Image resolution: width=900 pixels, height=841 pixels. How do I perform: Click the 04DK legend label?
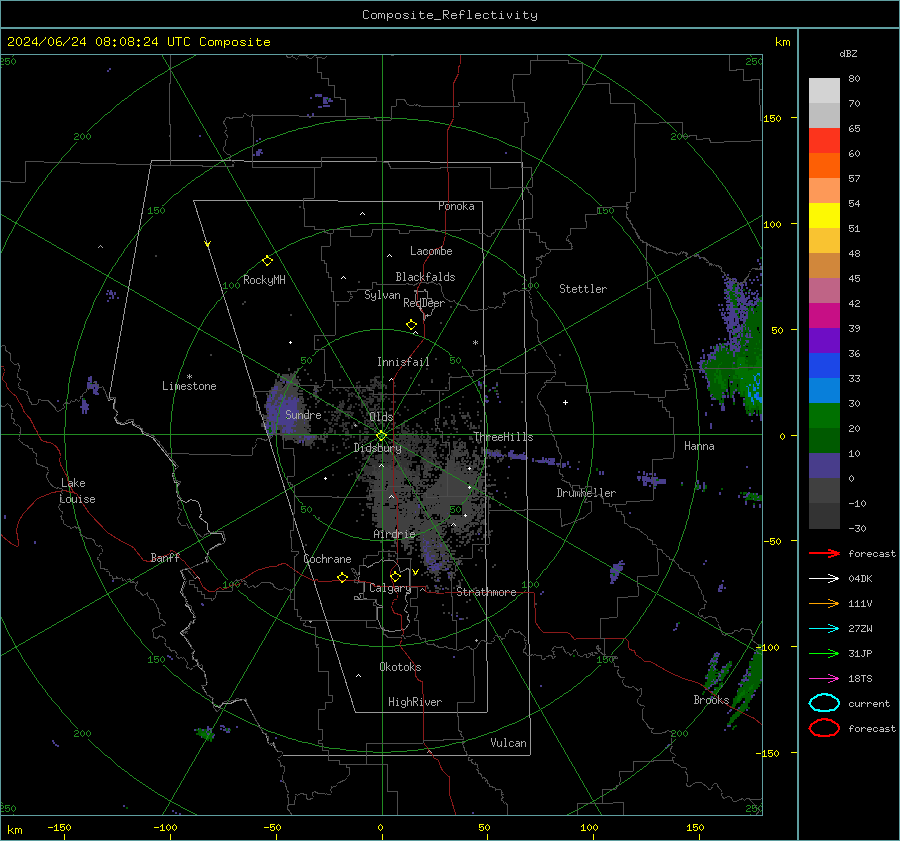[860, 579]
